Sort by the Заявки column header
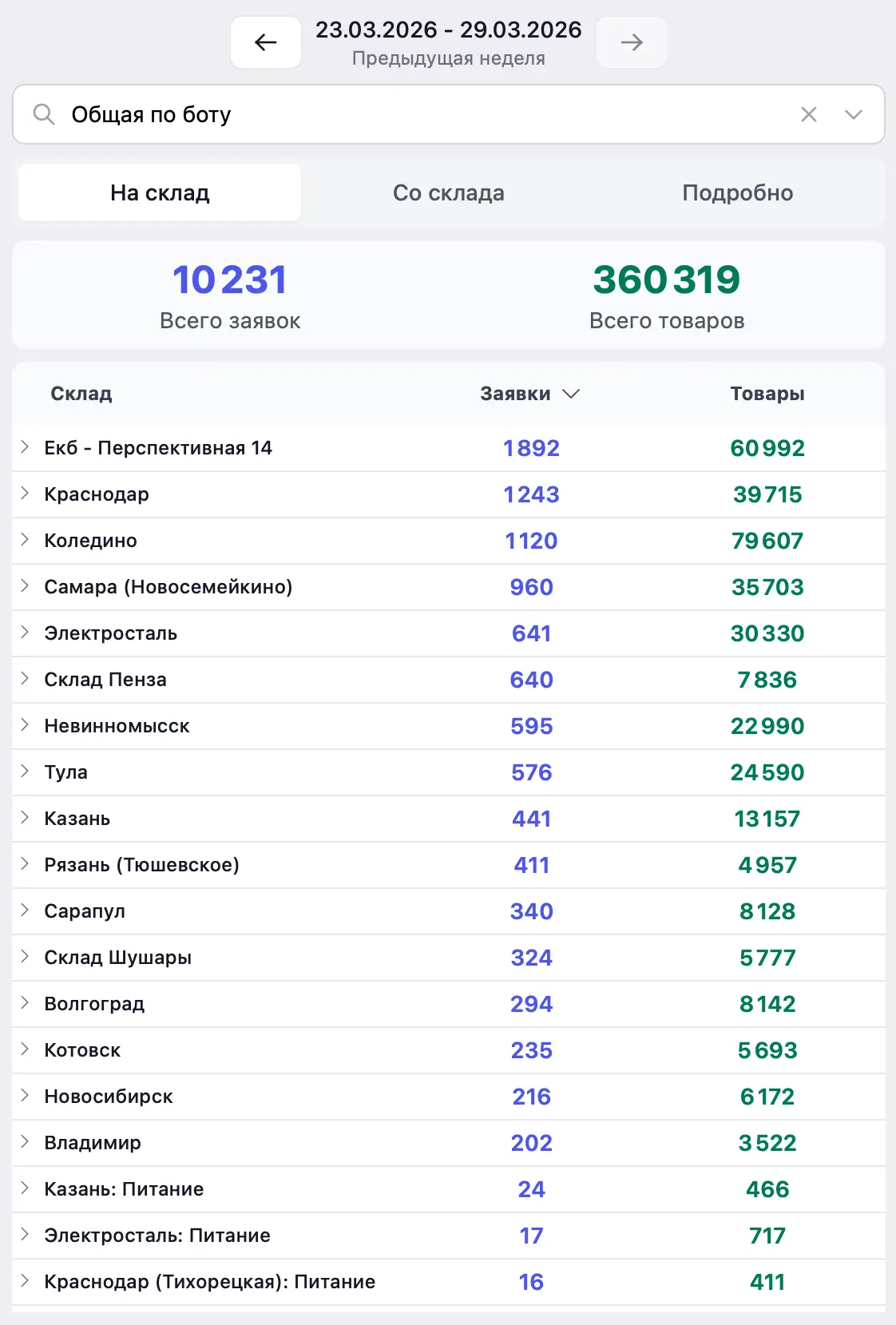This screenshot has height=1325, width=896. point(529,394)
